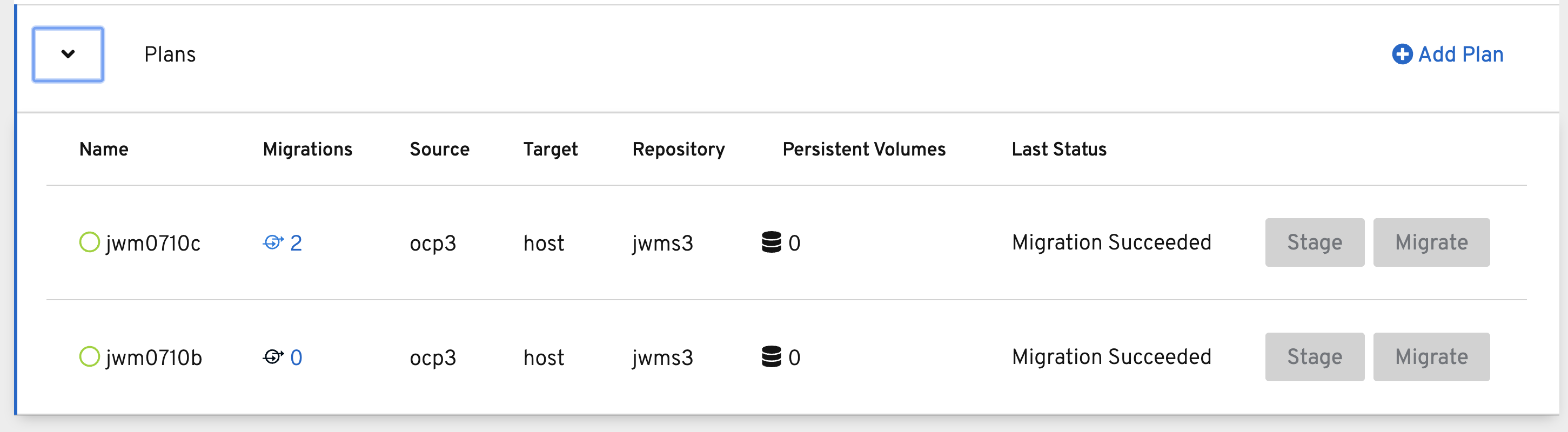Click the Name column header
Screen dimensions: 1568x432
(104, 149)
